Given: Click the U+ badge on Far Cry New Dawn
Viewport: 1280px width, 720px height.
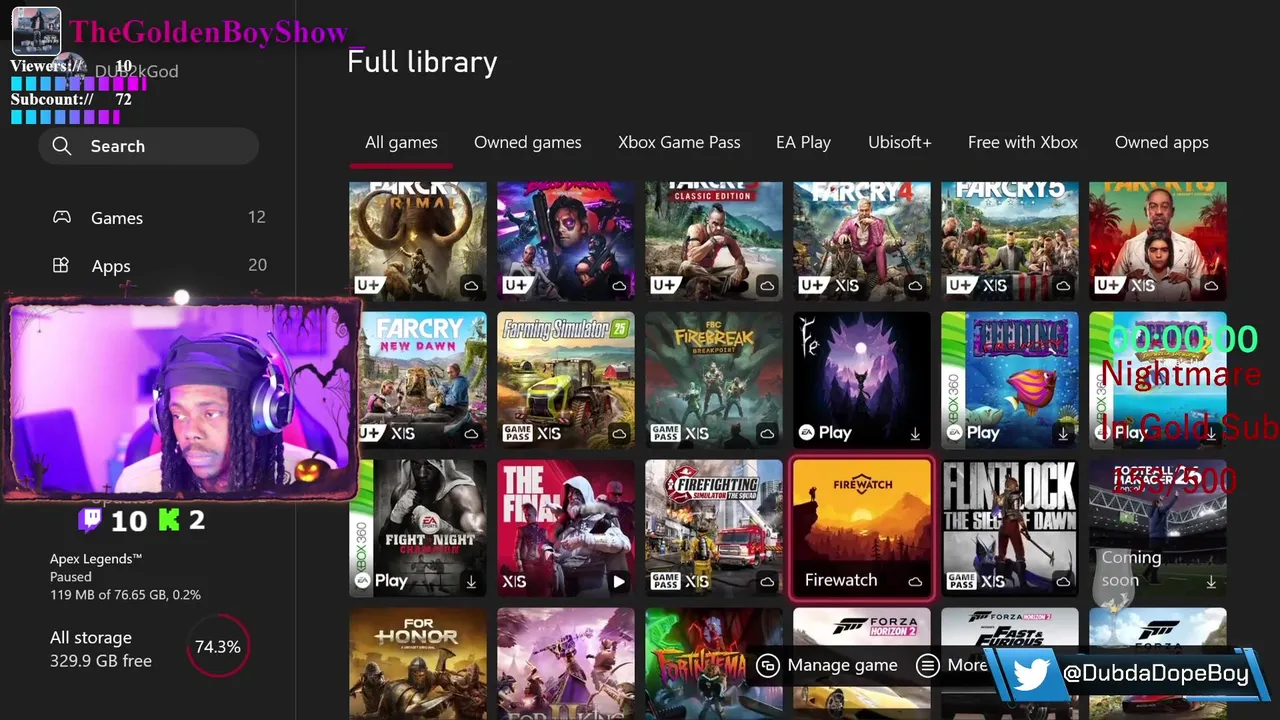Looking at the screenshot, I should 368,433.
